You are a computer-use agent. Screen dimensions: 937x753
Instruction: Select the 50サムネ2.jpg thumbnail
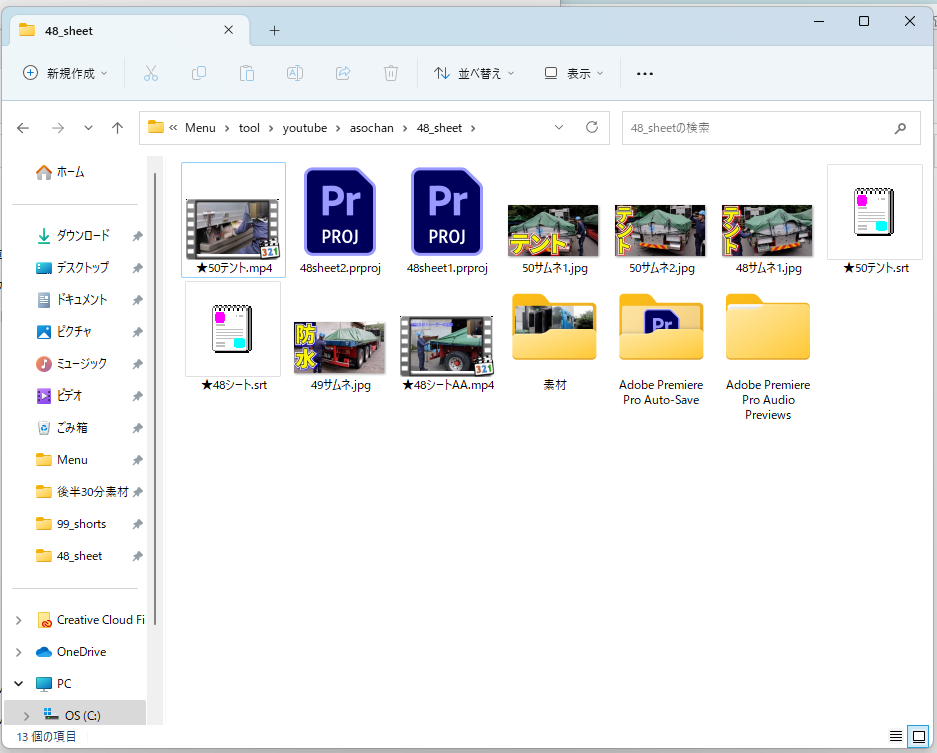point(660,230)
